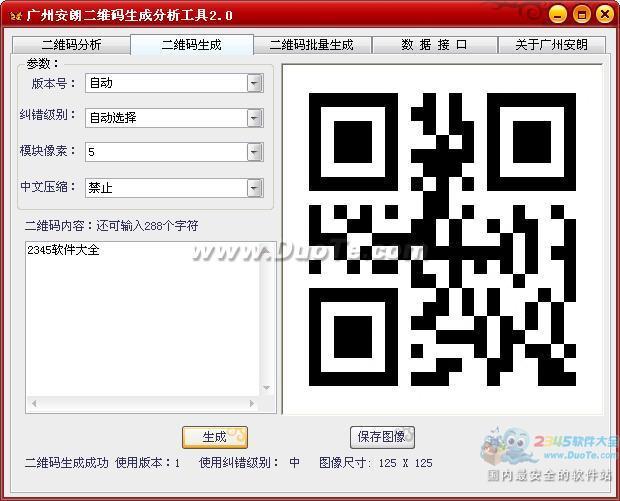Click the 图像尺寸: 125 X 125 status text

(x=376, y=463)
